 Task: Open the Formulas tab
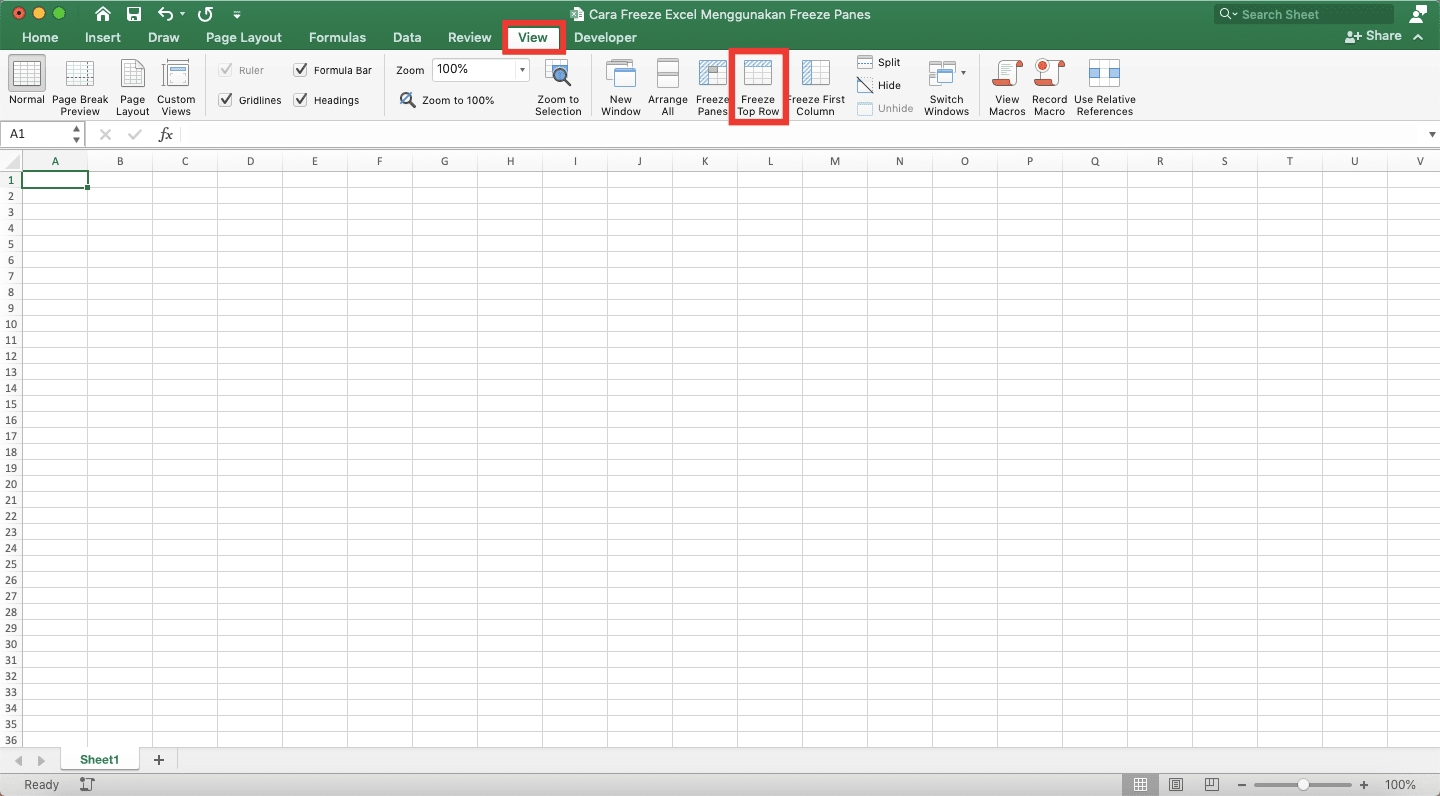pos(337,37)
